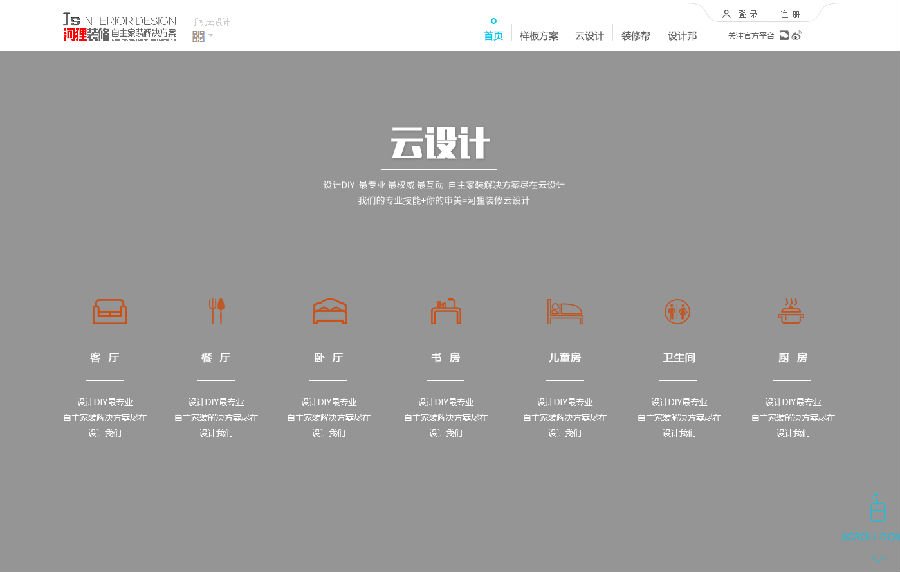Select the 客厅 category label
The height and width of the screenshot is (572, 900).
104,357
